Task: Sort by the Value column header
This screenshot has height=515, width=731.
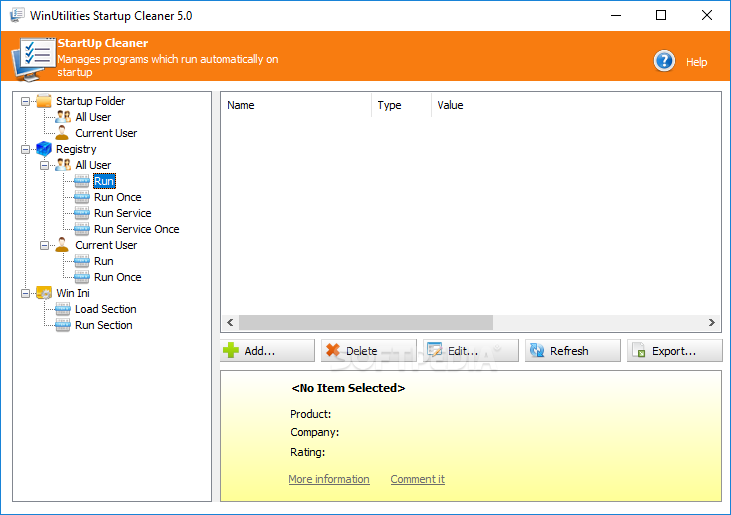Action: click(576, 105)
